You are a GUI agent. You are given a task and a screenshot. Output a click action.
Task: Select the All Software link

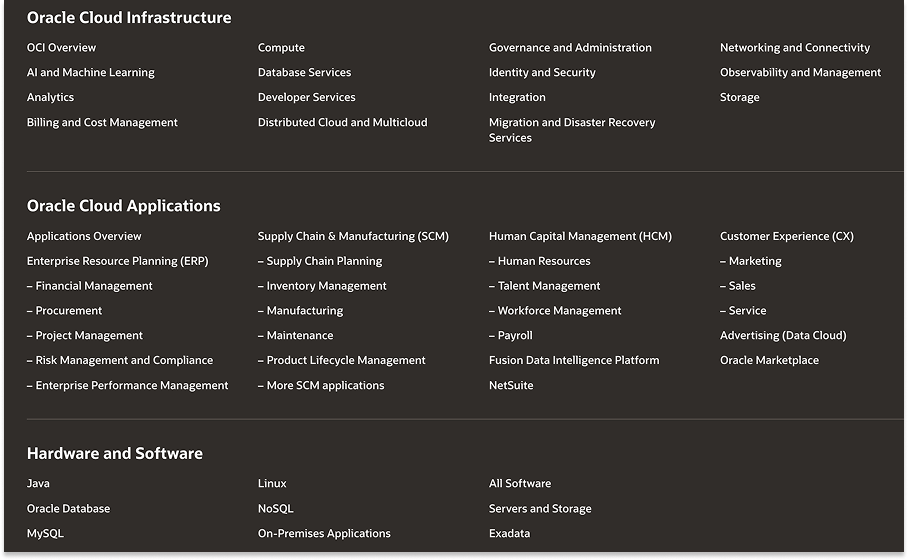click(x=520, y=484)
